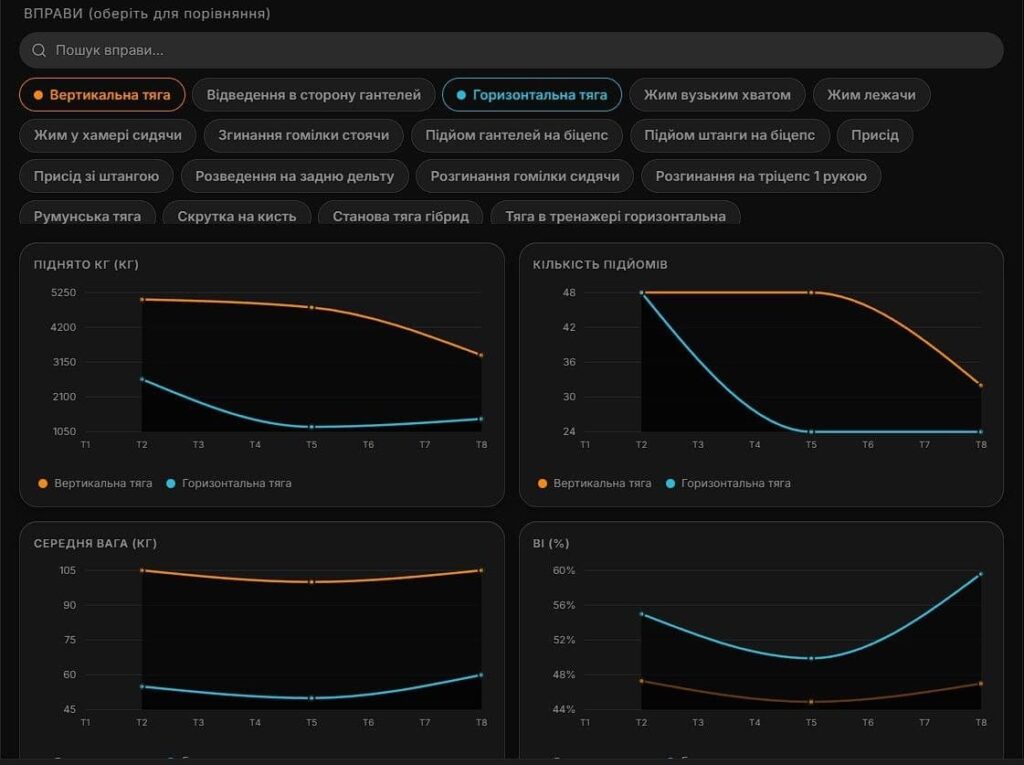Toggle Вертикальна тяга legend in Кількість підйомів chart
The width and height of the screenshot is (1024, 765).
[594, 483]
